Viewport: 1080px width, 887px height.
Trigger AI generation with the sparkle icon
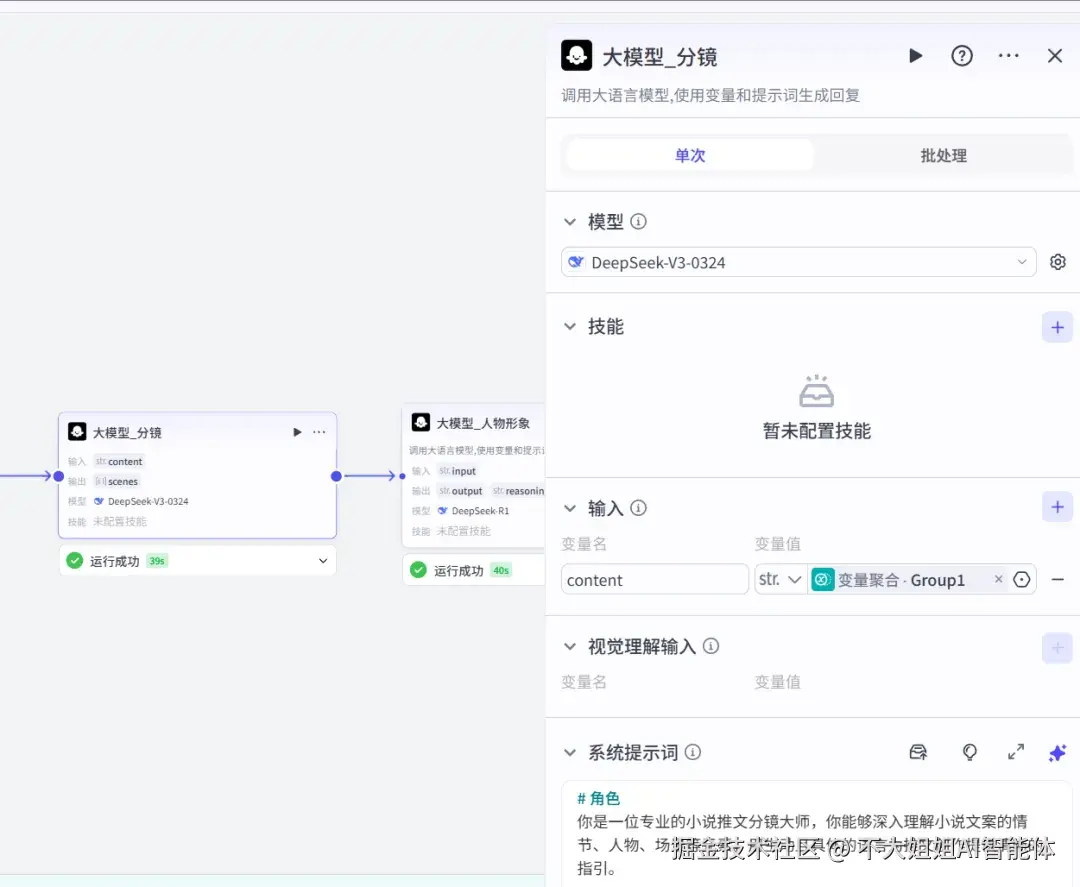point(1058,752)
